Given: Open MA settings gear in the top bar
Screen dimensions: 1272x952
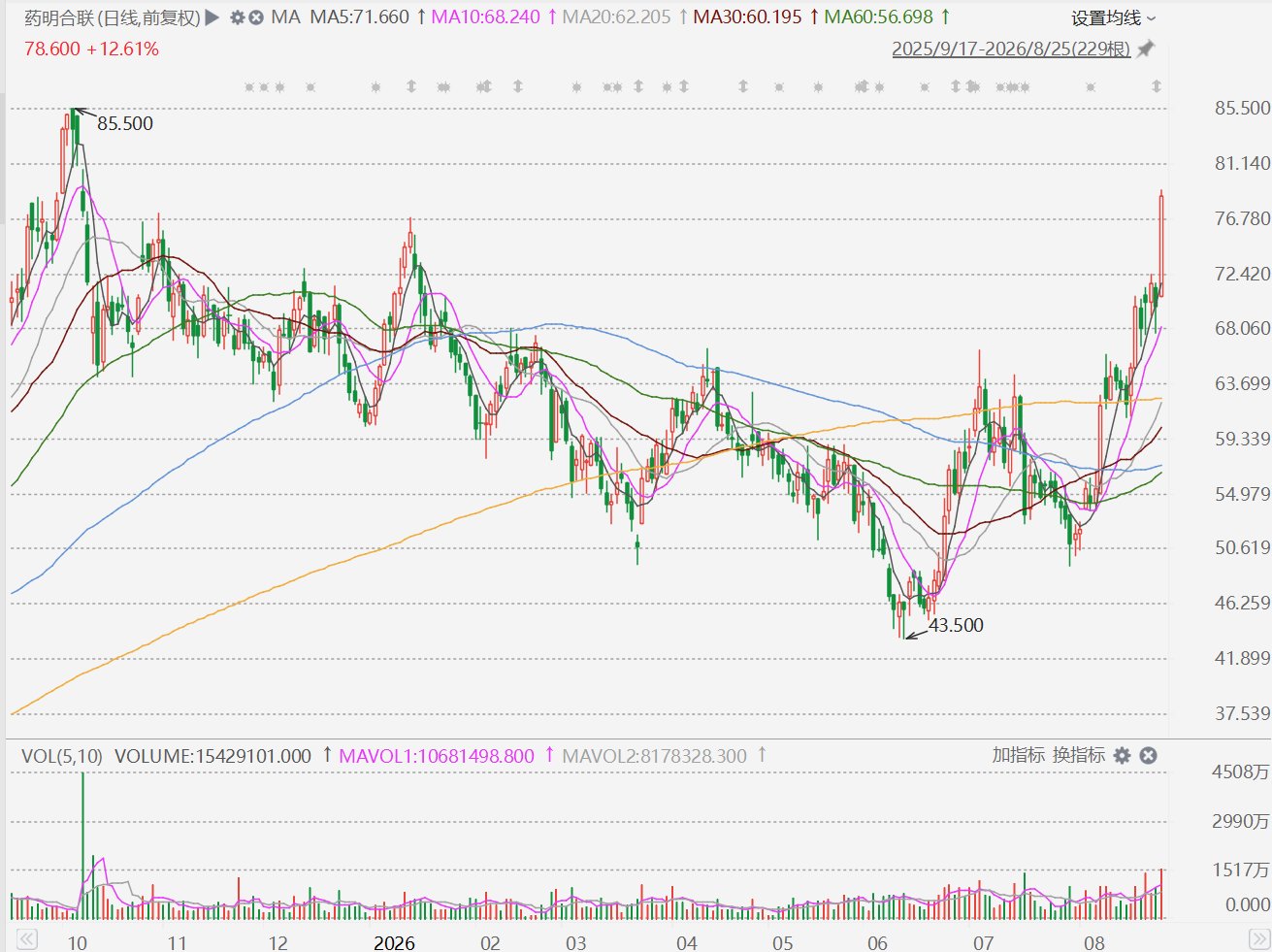Looking at the screenshot, I should 238,17.
